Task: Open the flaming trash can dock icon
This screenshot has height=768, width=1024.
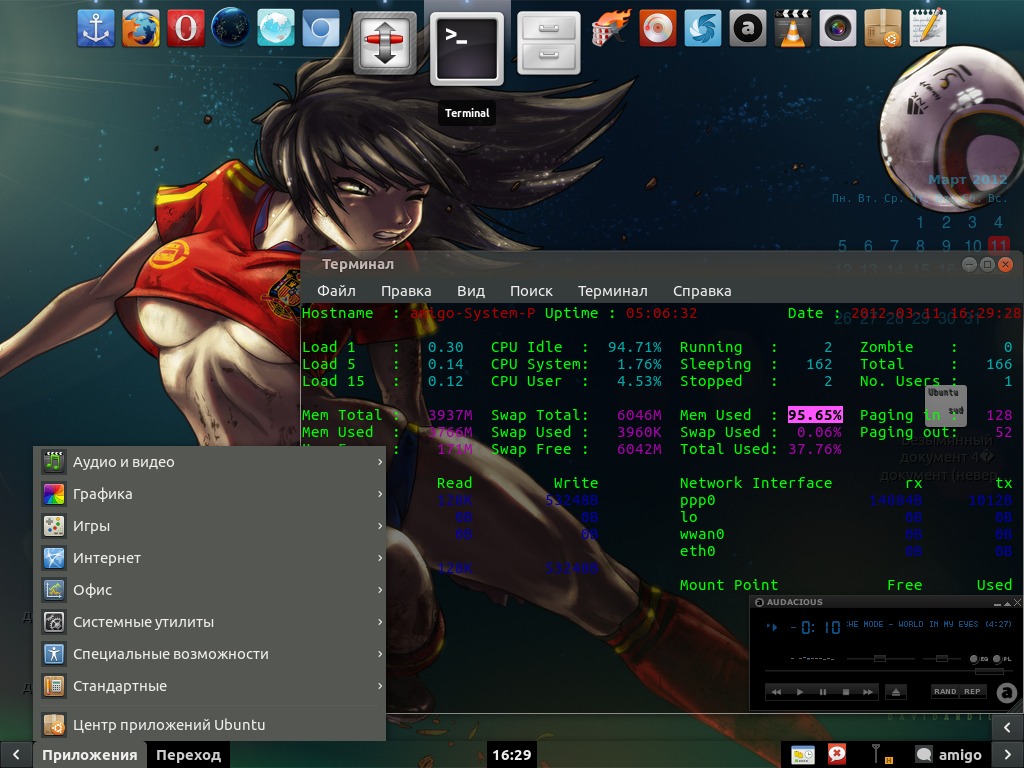Action: 611,28
